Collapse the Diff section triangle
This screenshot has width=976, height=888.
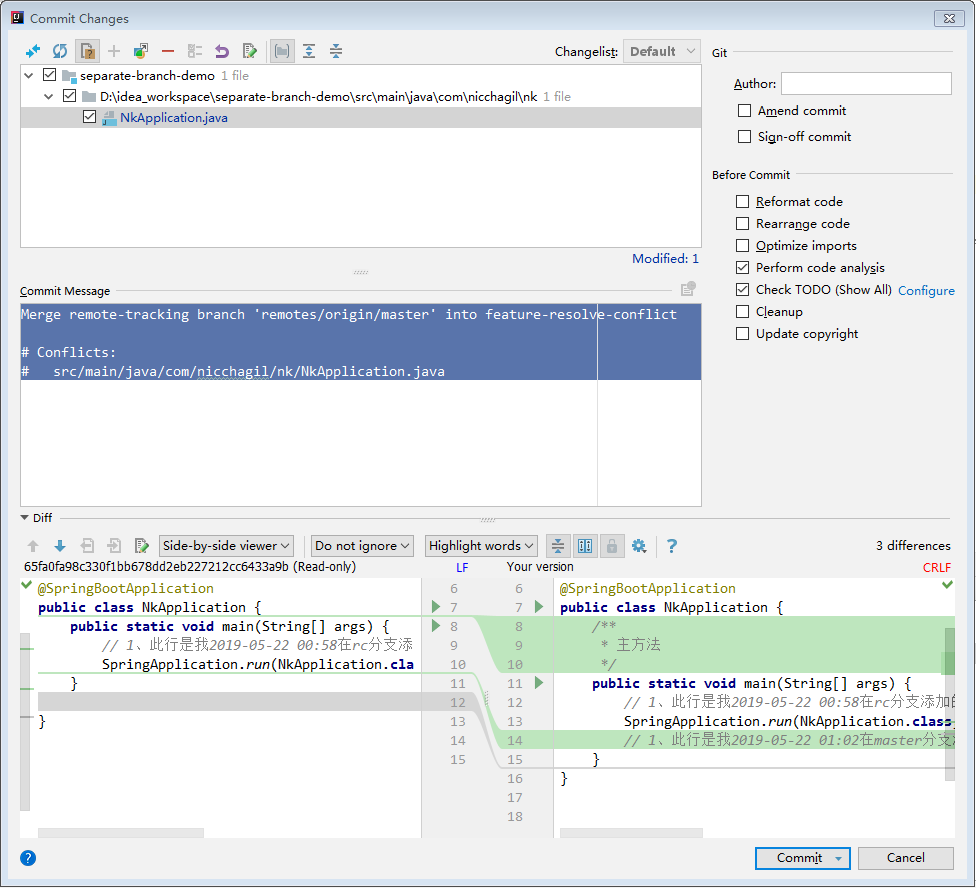coord(24,518)
